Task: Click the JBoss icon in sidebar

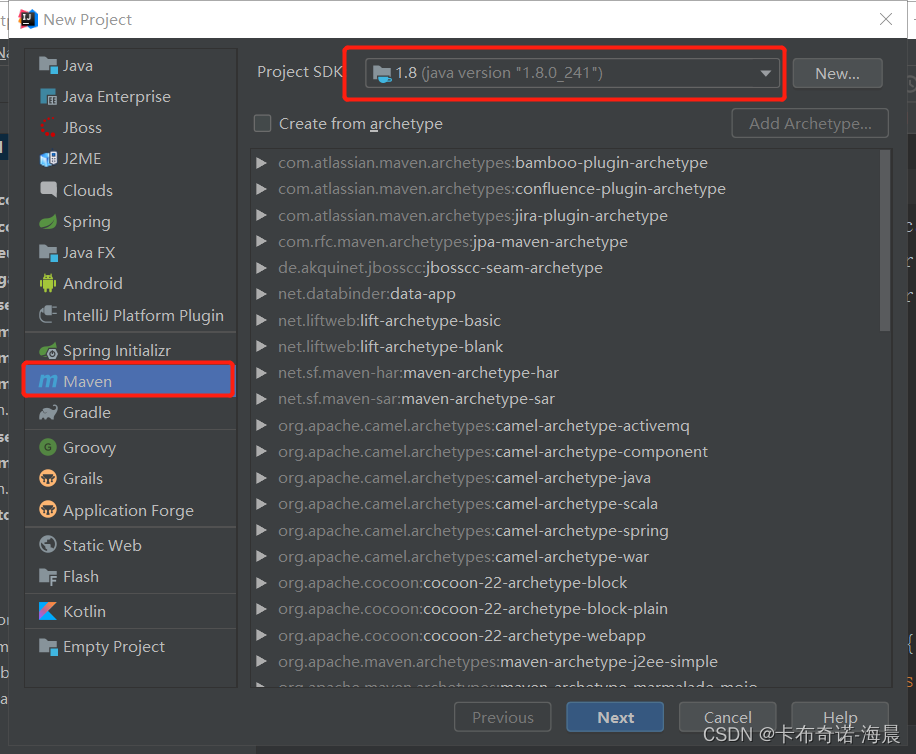Action: (x=48, y=127)
